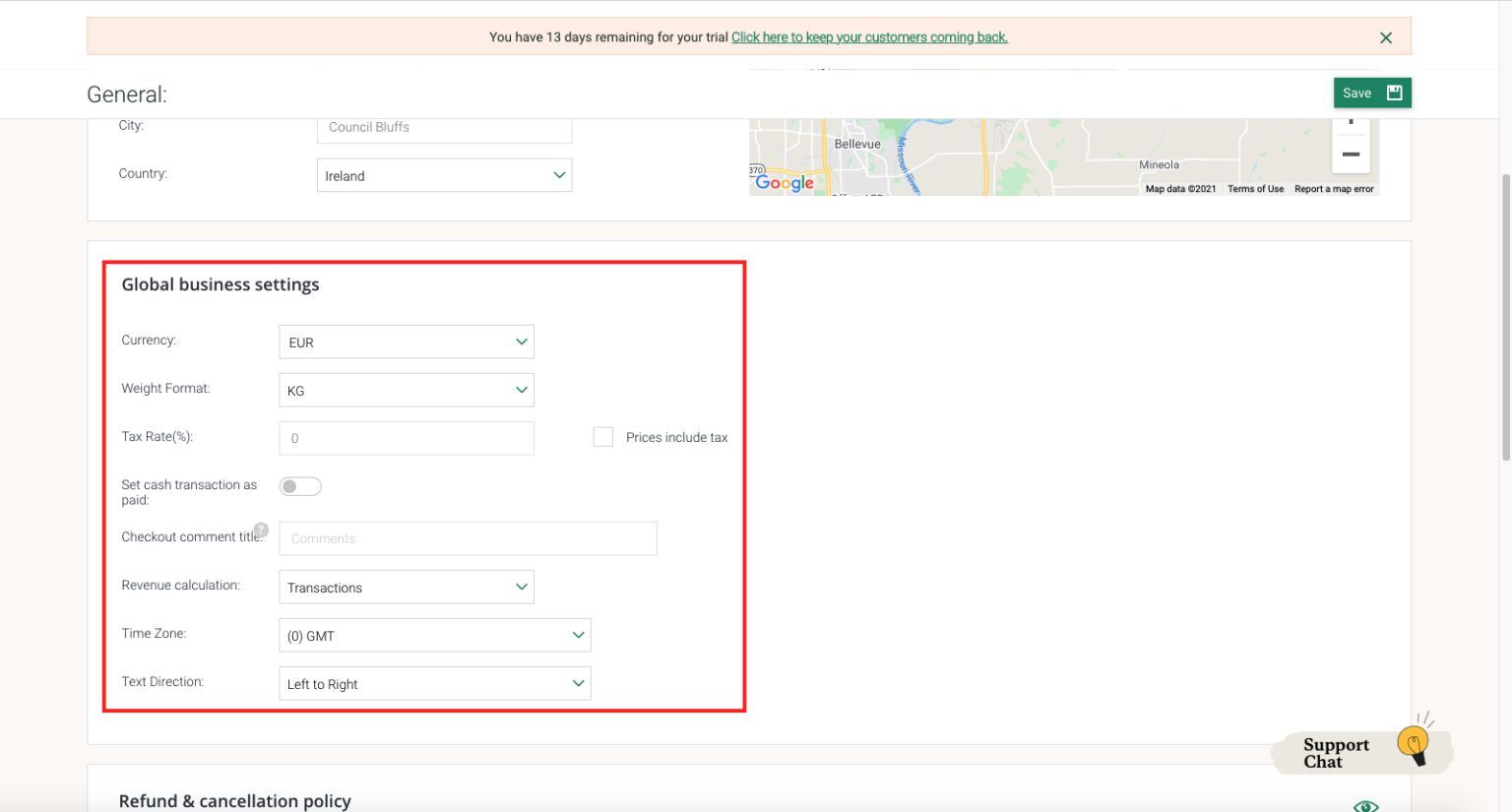Zoom out using the map's minus control
1512x812 pixels.
(1351, 153)
